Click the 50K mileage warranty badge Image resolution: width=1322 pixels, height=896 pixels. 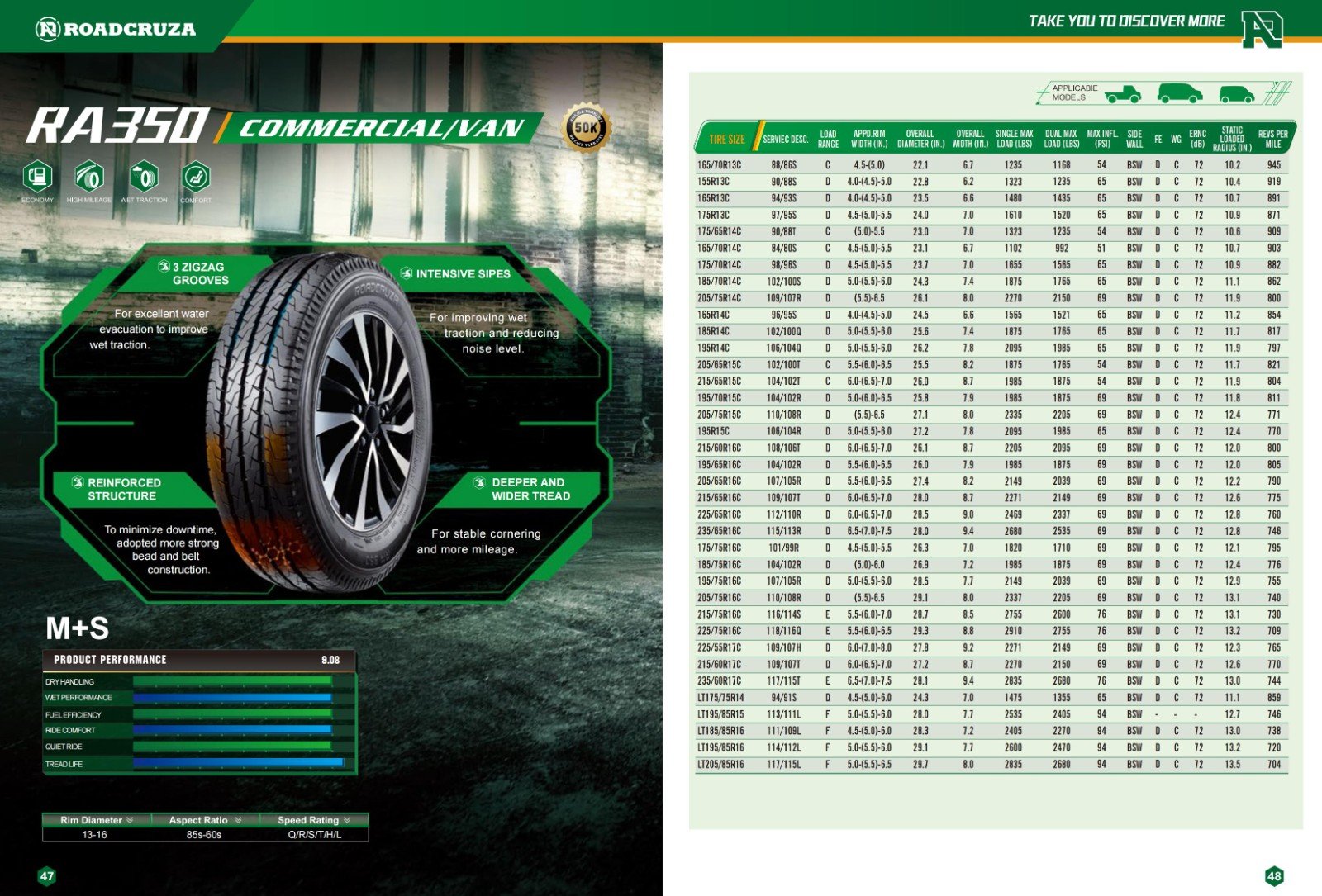(x=586, y=128)
